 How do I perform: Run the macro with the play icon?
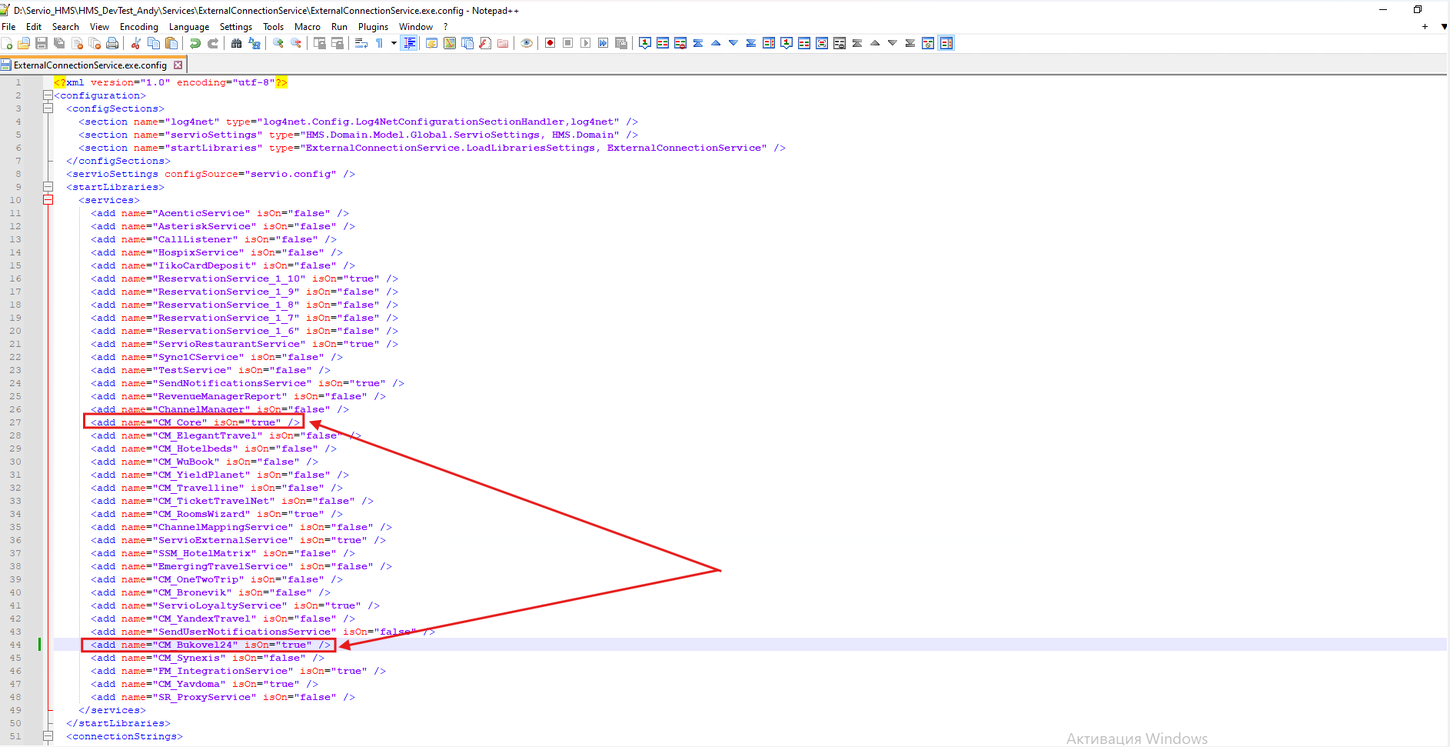(583, 43)
